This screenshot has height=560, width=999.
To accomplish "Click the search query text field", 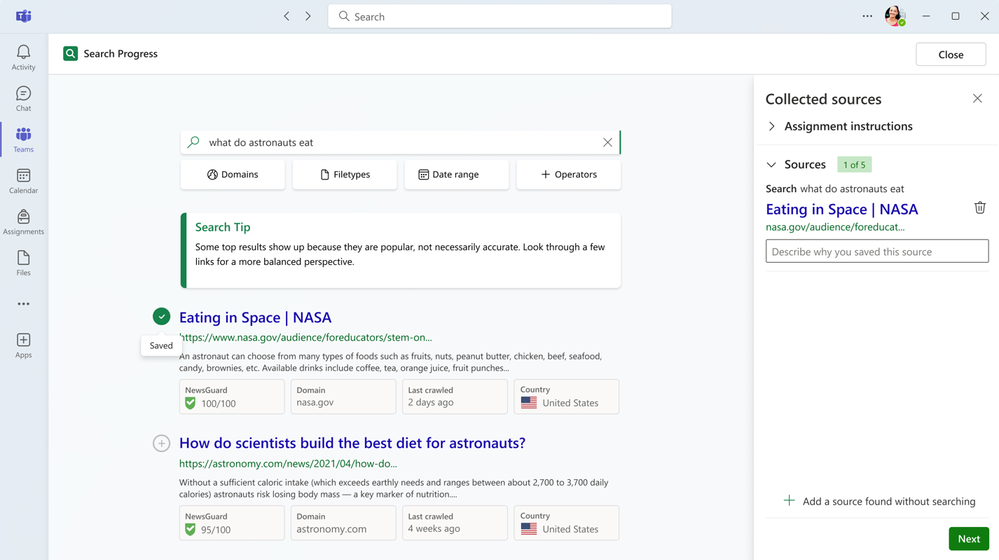I will point(401,143).
